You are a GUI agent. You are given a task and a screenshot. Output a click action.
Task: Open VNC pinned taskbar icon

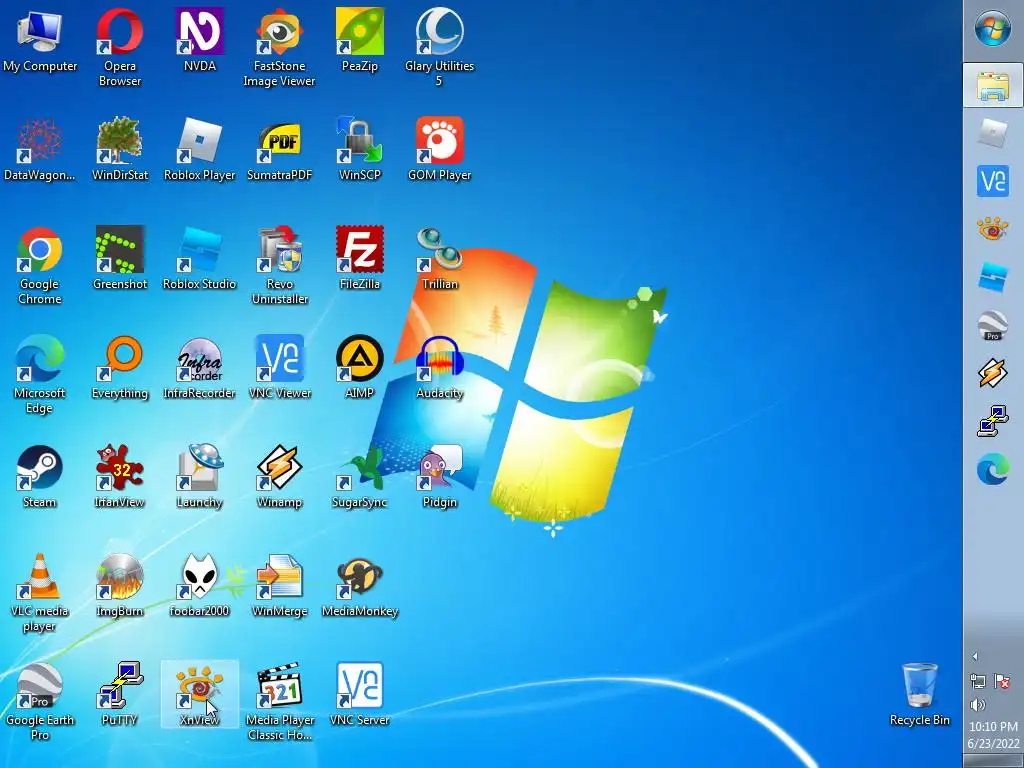[993, 181]
